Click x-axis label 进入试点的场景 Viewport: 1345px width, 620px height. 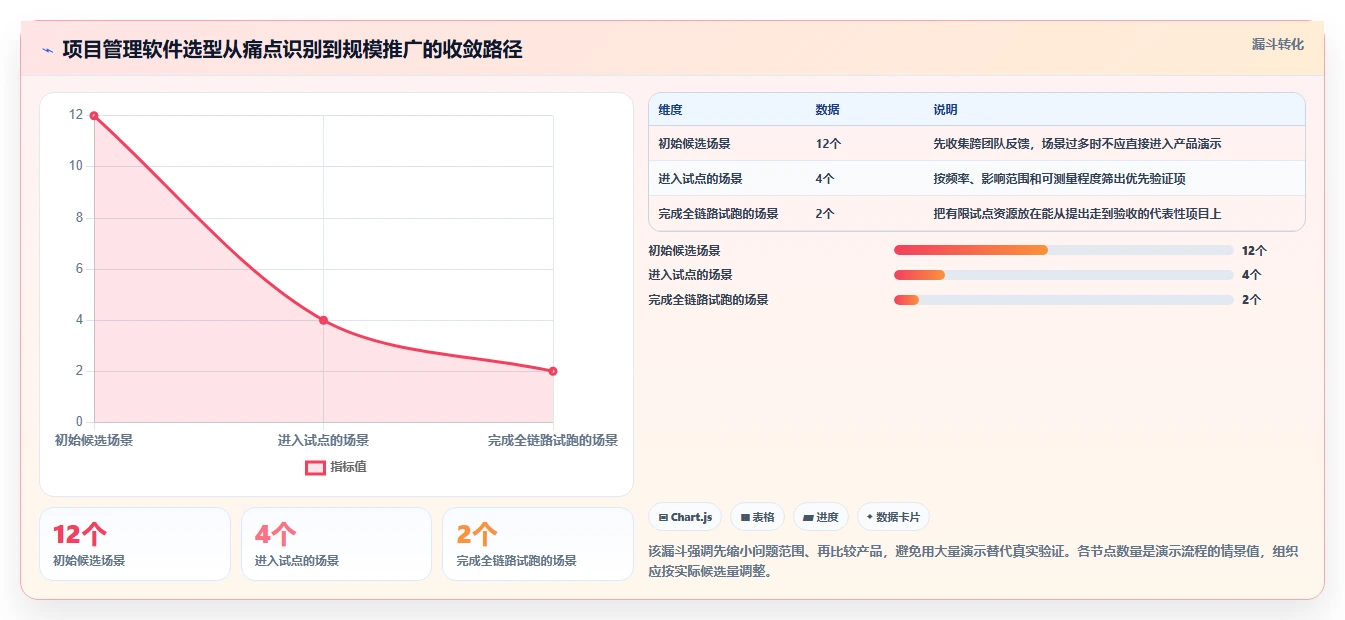point(323,440)
